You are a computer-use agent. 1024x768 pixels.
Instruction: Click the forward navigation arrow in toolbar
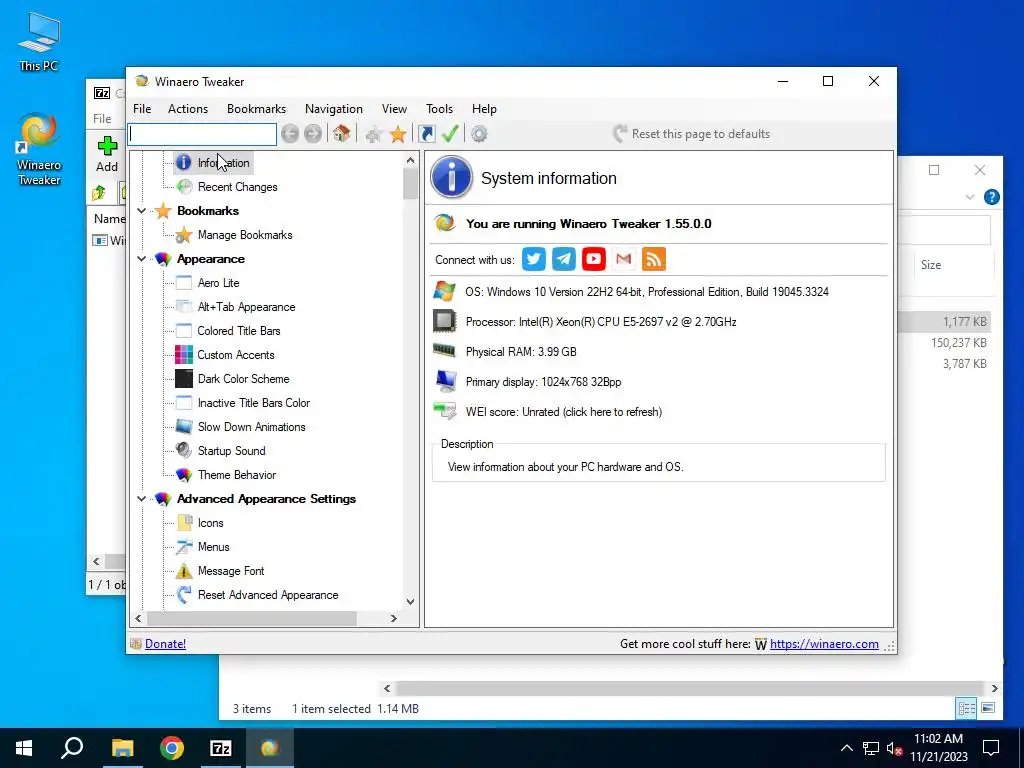tap(313, 134)
